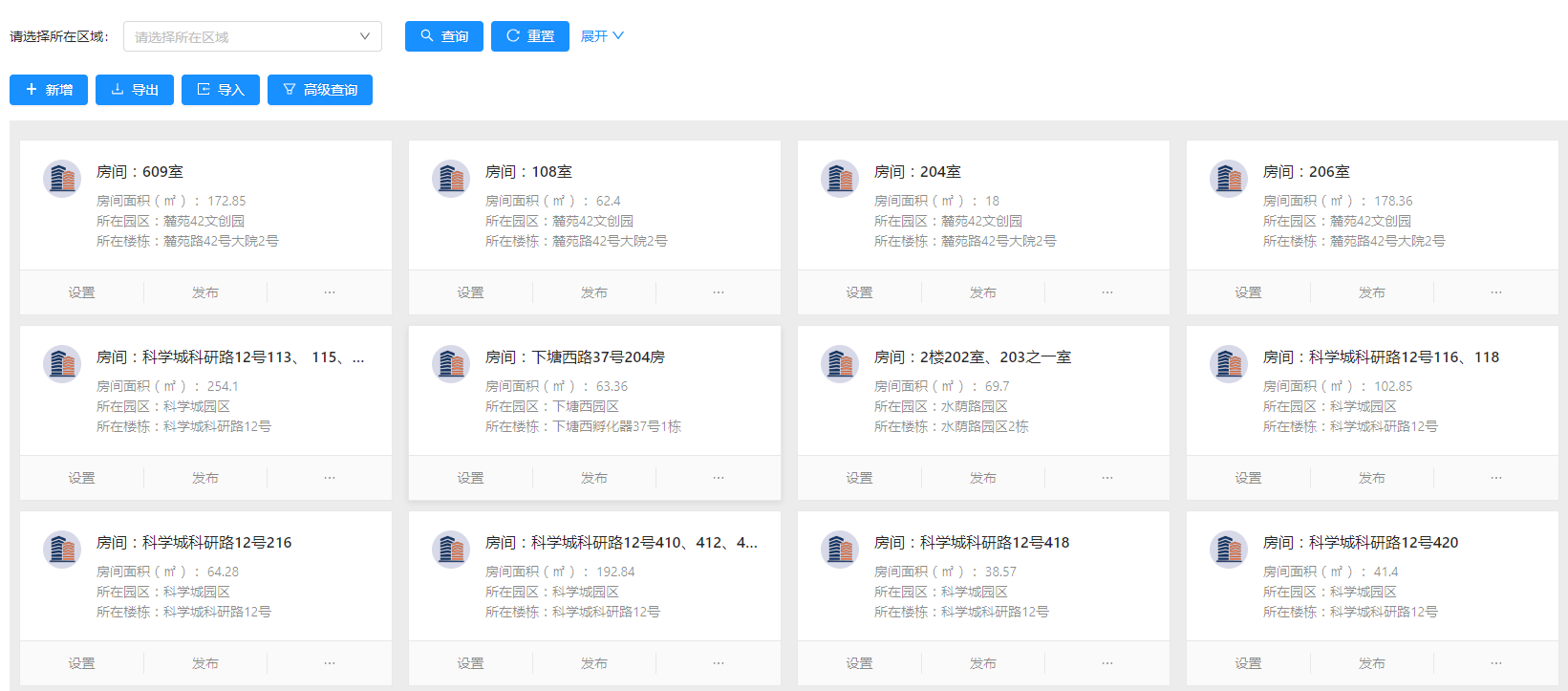Click the building avatar for 下塘西路37号204房
Screen dimensions: 1568x691
coord(451,364)
